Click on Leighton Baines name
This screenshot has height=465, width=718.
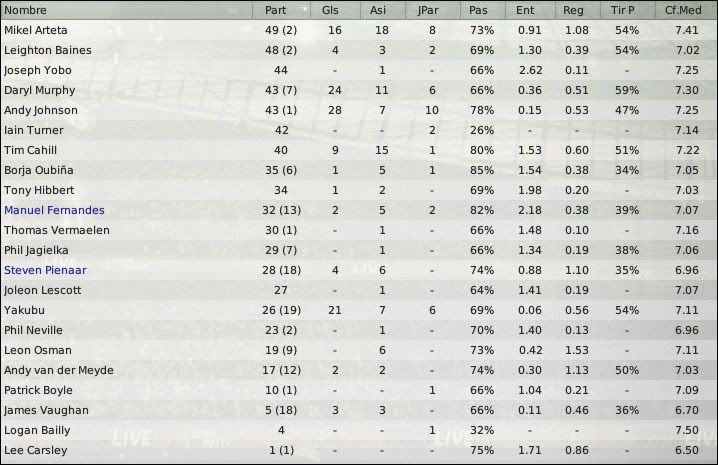pyautogui.click(x=48, y=50)
